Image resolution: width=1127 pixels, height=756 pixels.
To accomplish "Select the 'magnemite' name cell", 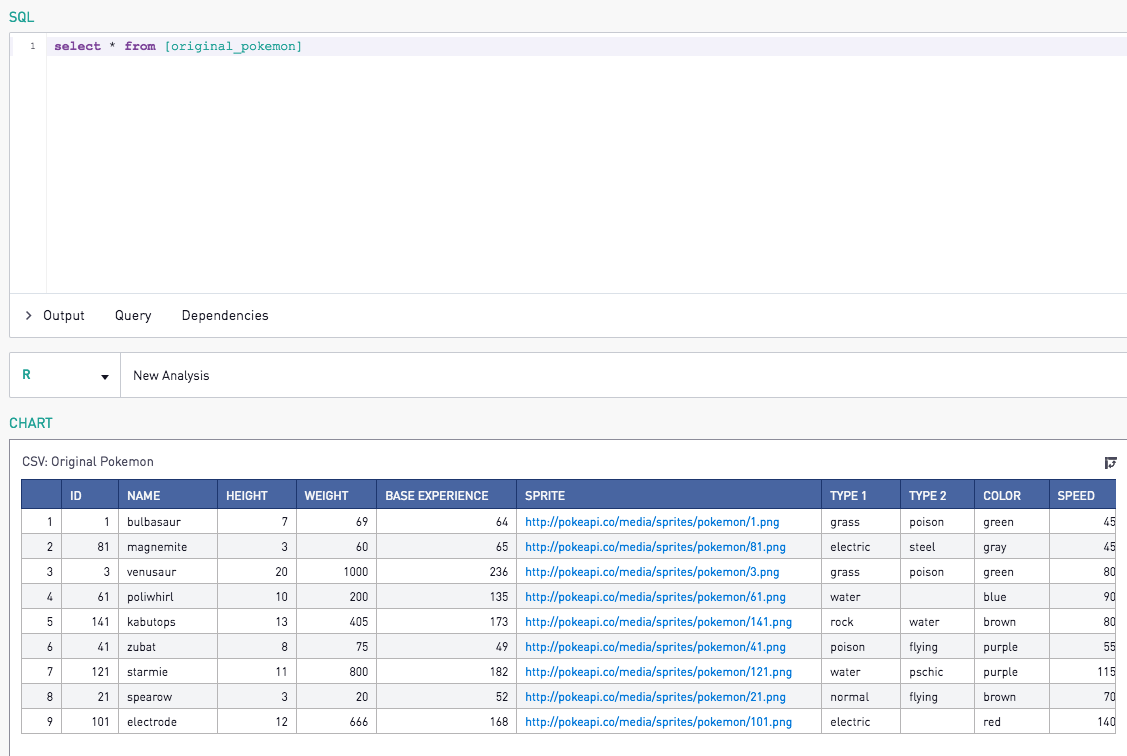I will point(168,547).
